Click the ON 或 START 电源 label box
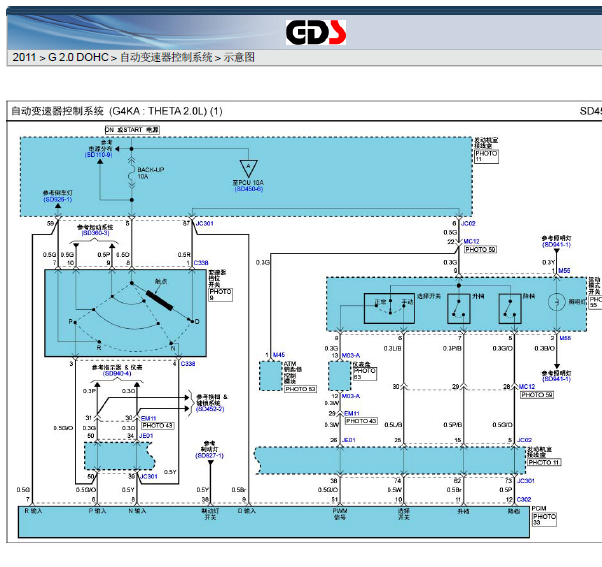The height and width of the screenshot is (567, 602). [132, 130]
